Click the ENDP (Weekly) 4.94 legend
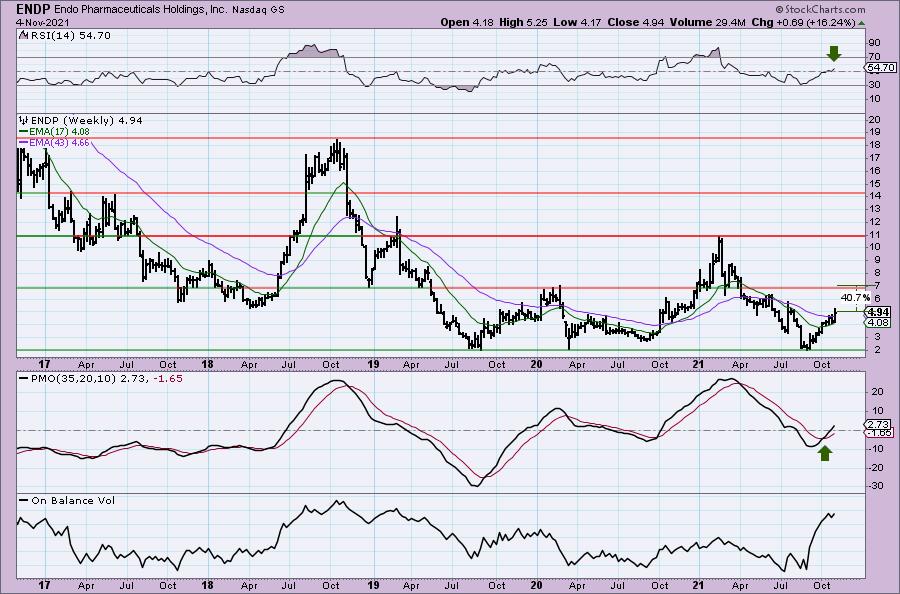Image resolution: width=900 pixels, height=594 pixels. click(x=86, y=121)
